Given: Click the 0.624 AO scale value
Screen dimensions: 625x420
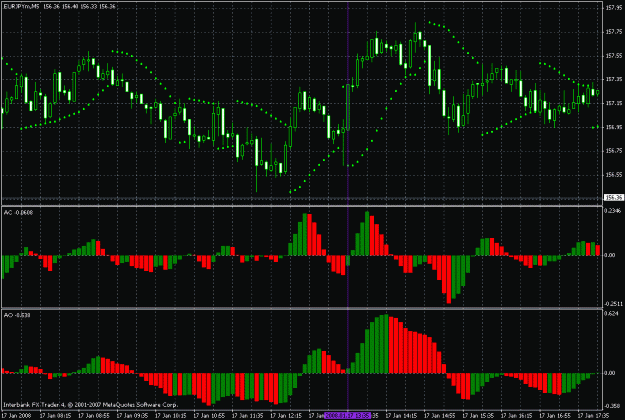Looking at the screenshot, I should click(x=612, y=314).
